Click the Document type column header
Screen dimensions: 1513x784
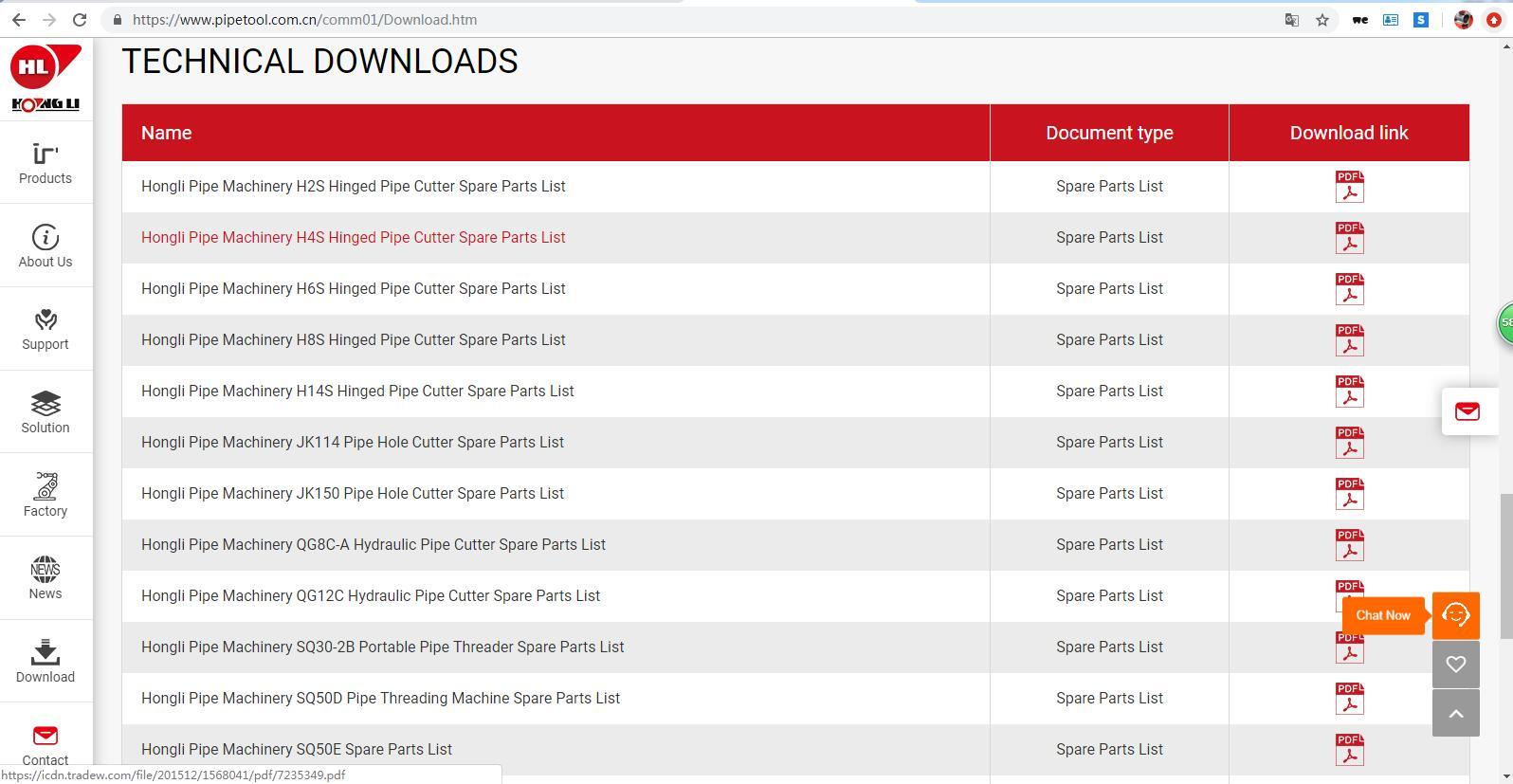pos(1109,133)
